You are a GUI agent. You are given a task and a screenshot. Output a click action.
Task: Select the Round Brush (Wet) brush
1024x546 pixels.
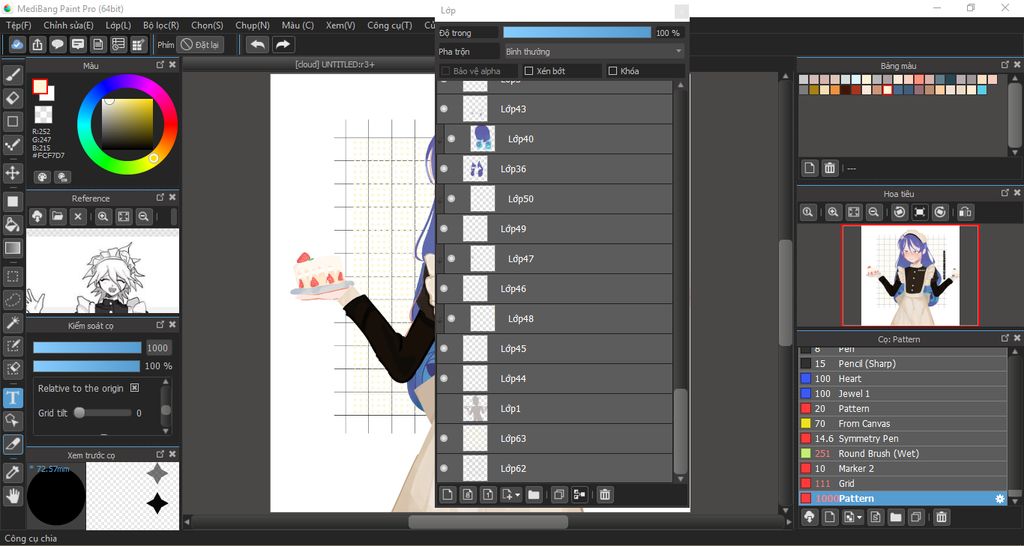coord(903,454)
